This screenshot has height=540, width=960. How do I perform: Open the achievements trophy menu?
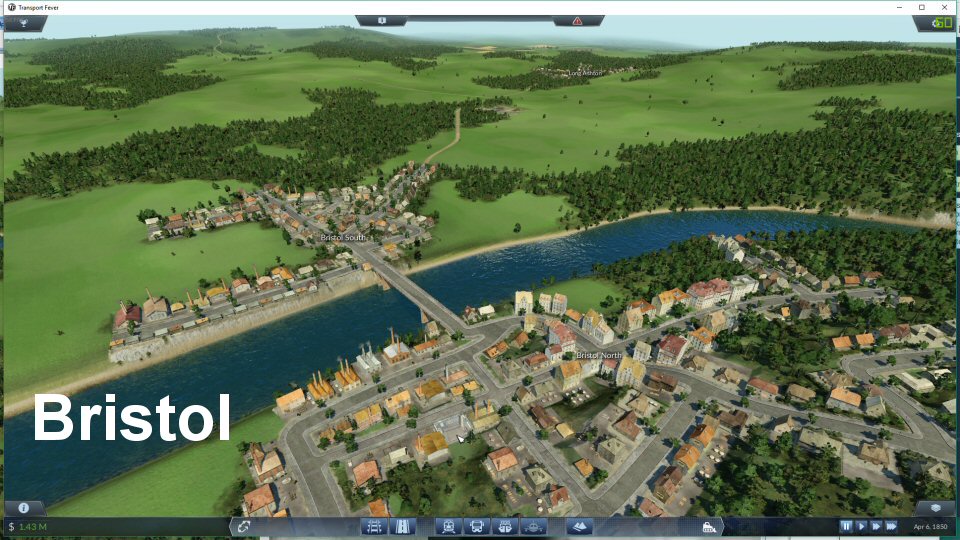[23, 23]
